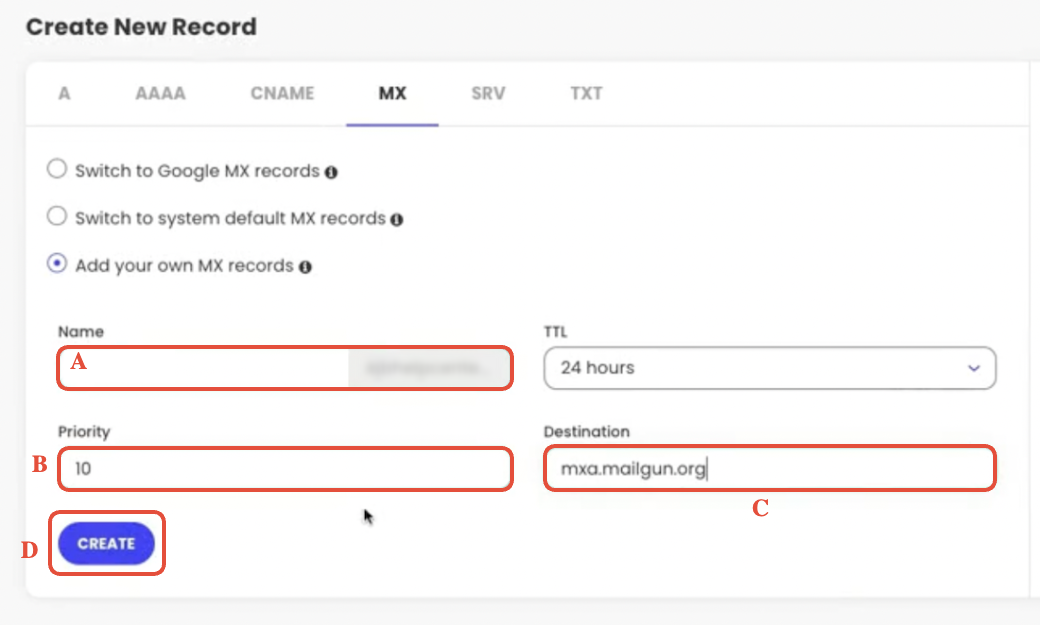
Task: Choose Switch to system default MX records
Action: click(57, 216)
